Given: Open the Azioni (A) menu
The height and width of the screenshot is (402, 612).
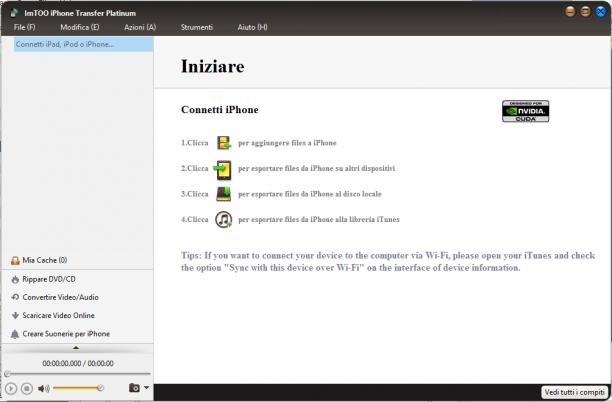Looking at the screenshot, I should 140,27.
